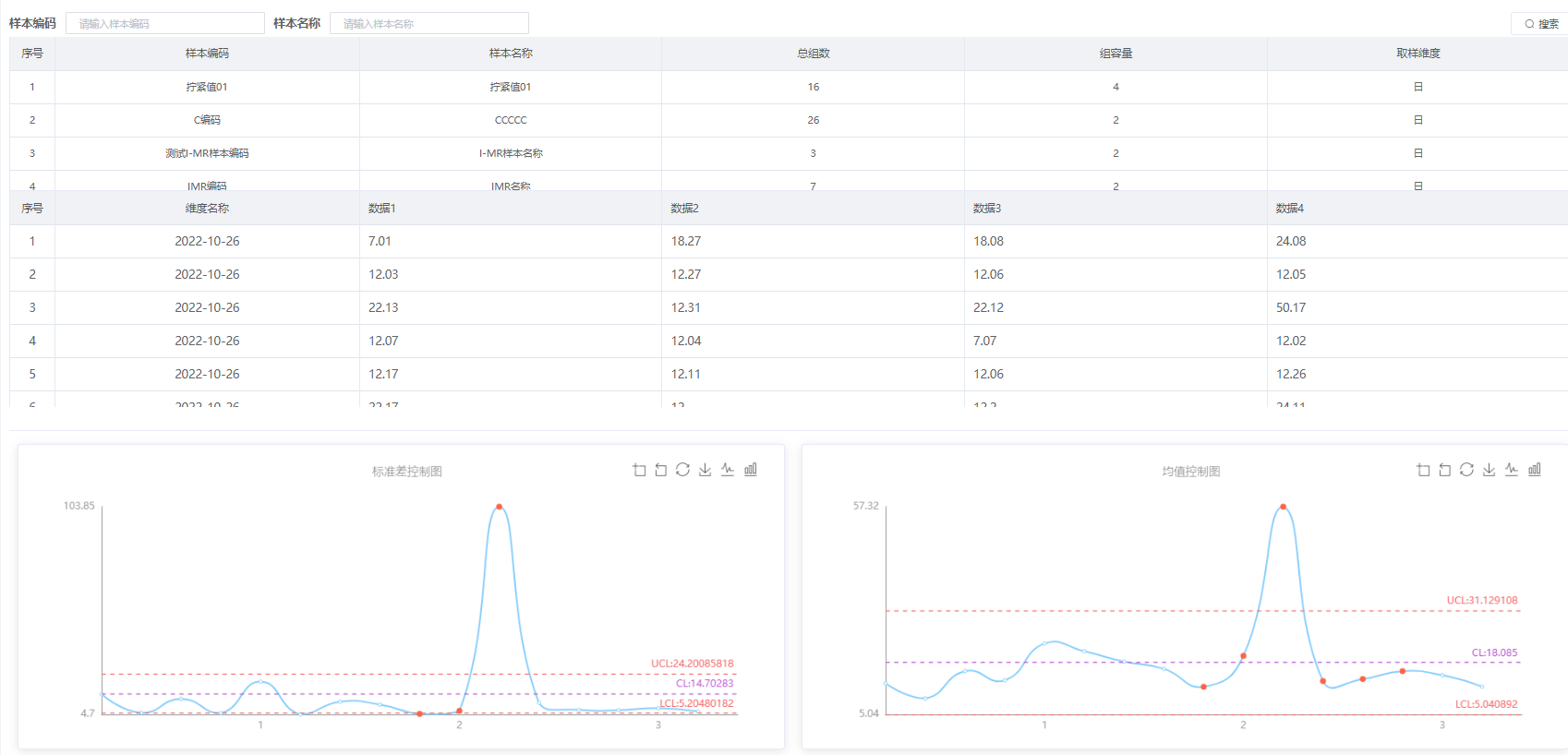
Task: Select the 测试I-MR样本编码 row
Action: click(x=207, y=153)
